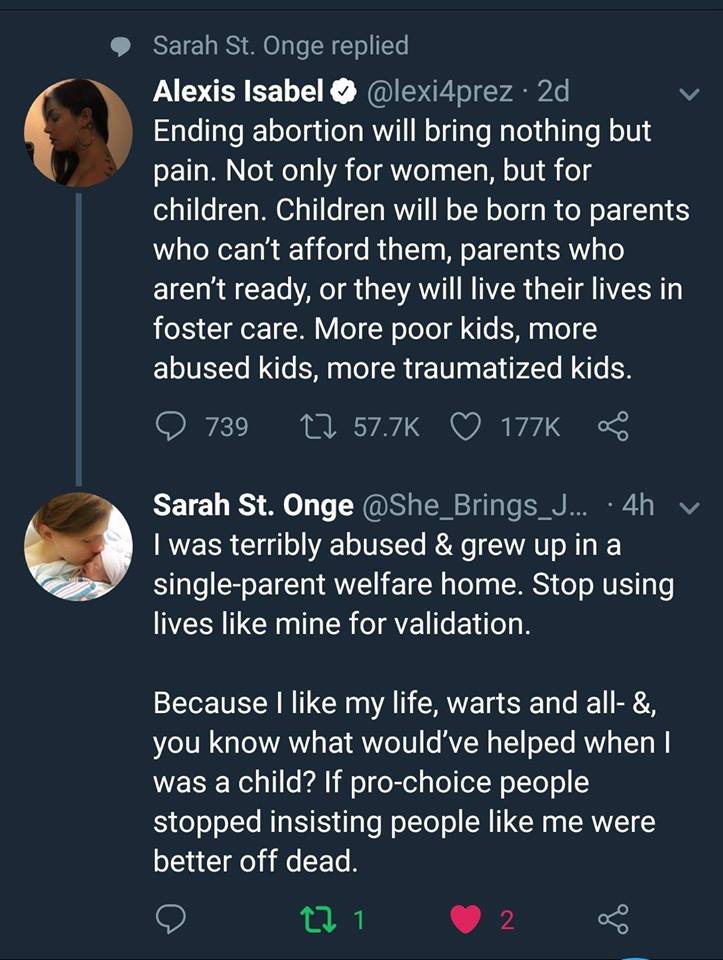Click the reply bubble icon beside 'replied' header

coord(120,46)
